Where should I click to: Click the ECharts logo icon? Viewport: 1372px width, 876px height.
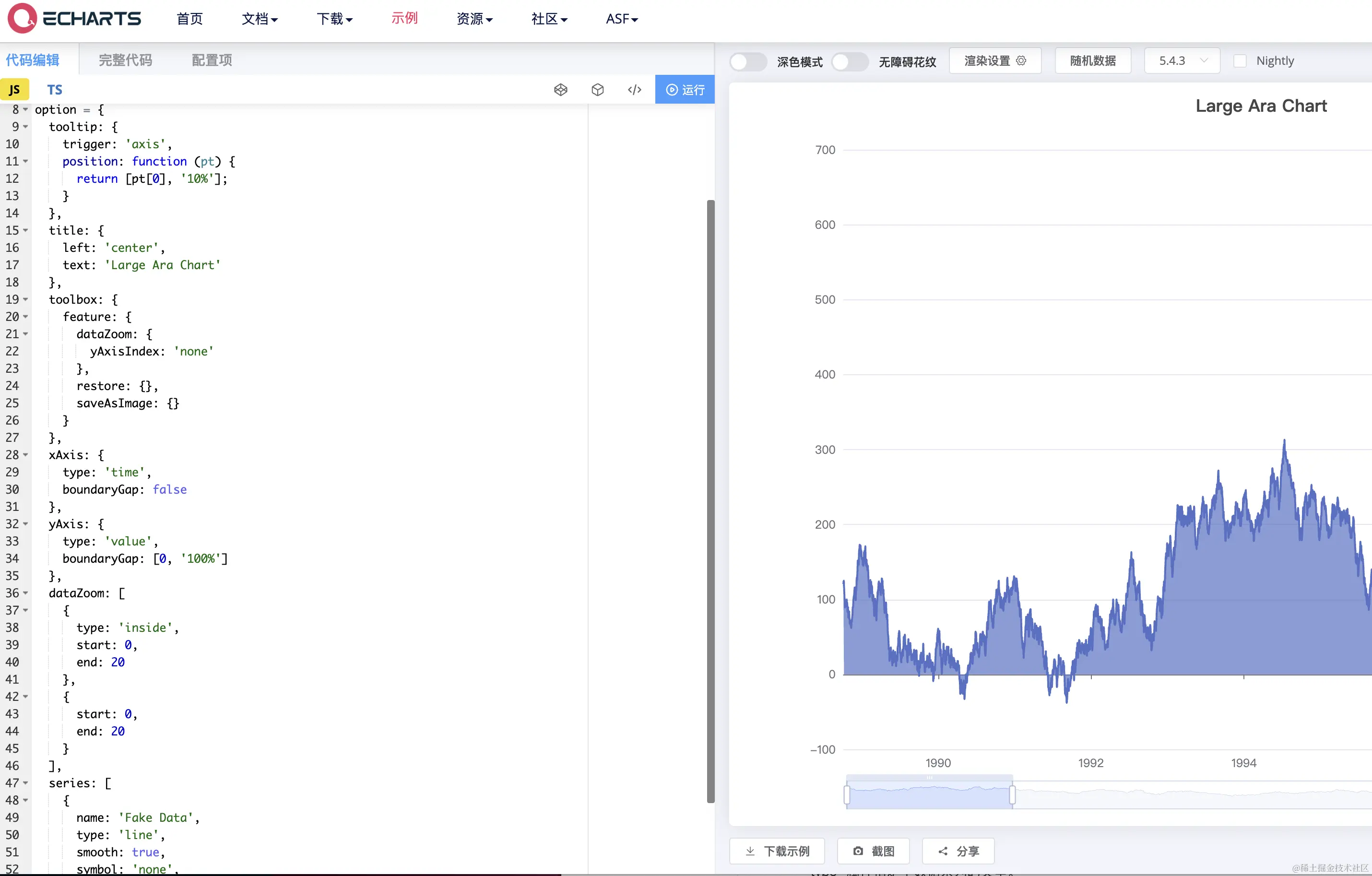pos(23,18)
